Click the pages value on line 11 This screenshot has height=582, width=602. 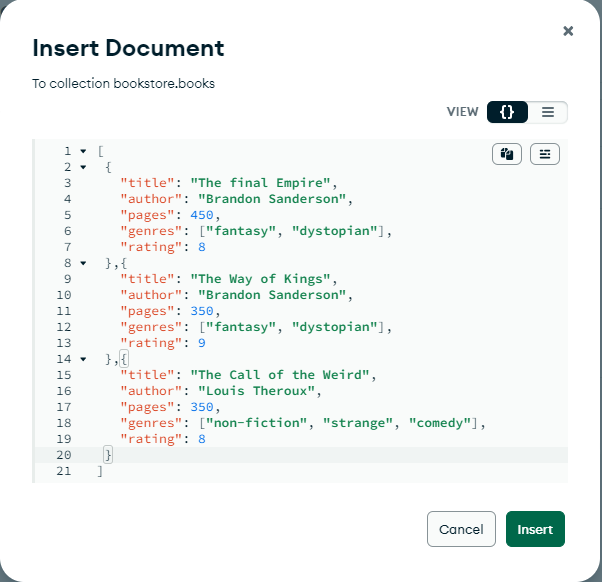[x=202, y=311]
